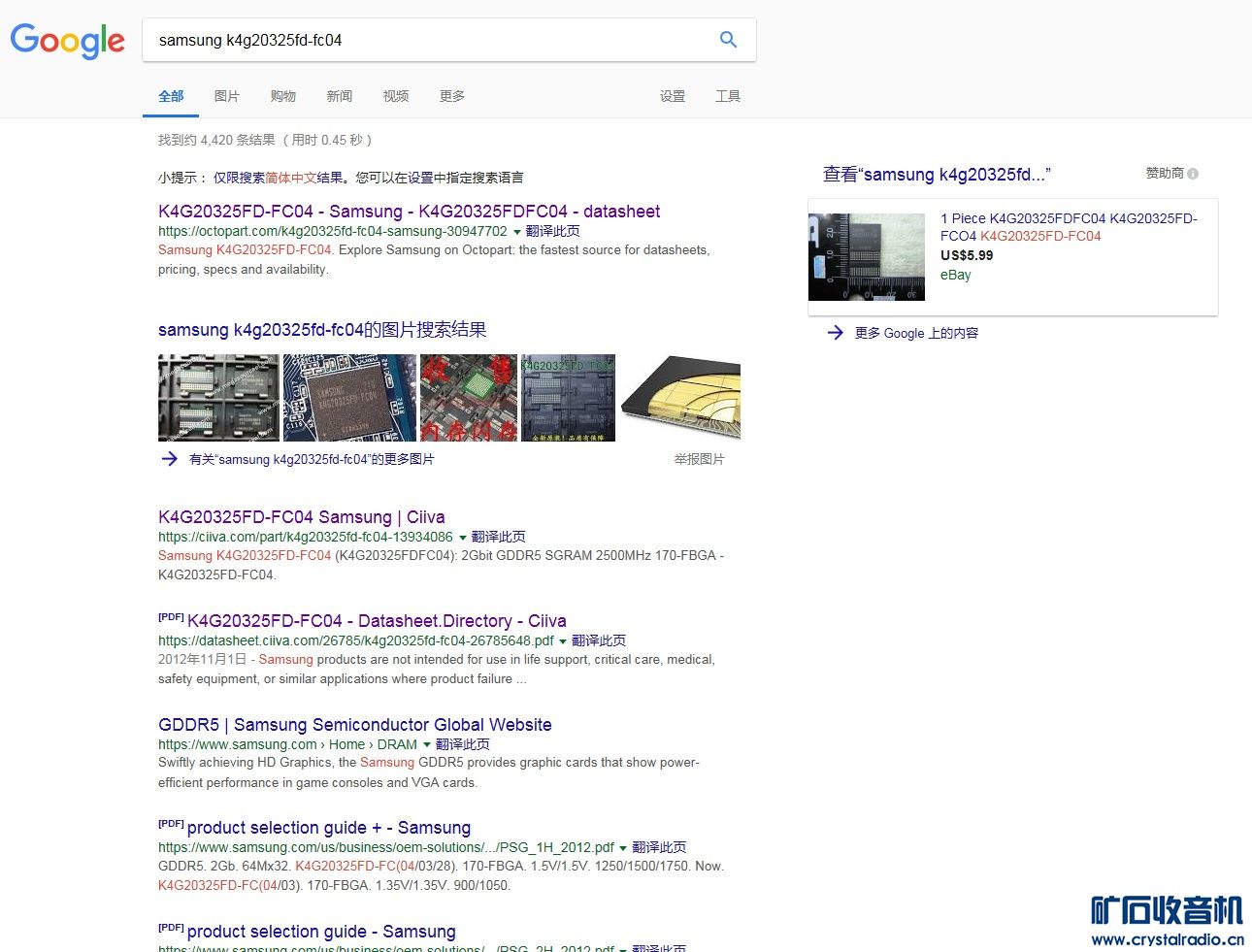The width and height of the screenshot is (1252, 952).
Task: Open Datasheet.Directory - Ciiva PDF result
Action: pos(377,621)
